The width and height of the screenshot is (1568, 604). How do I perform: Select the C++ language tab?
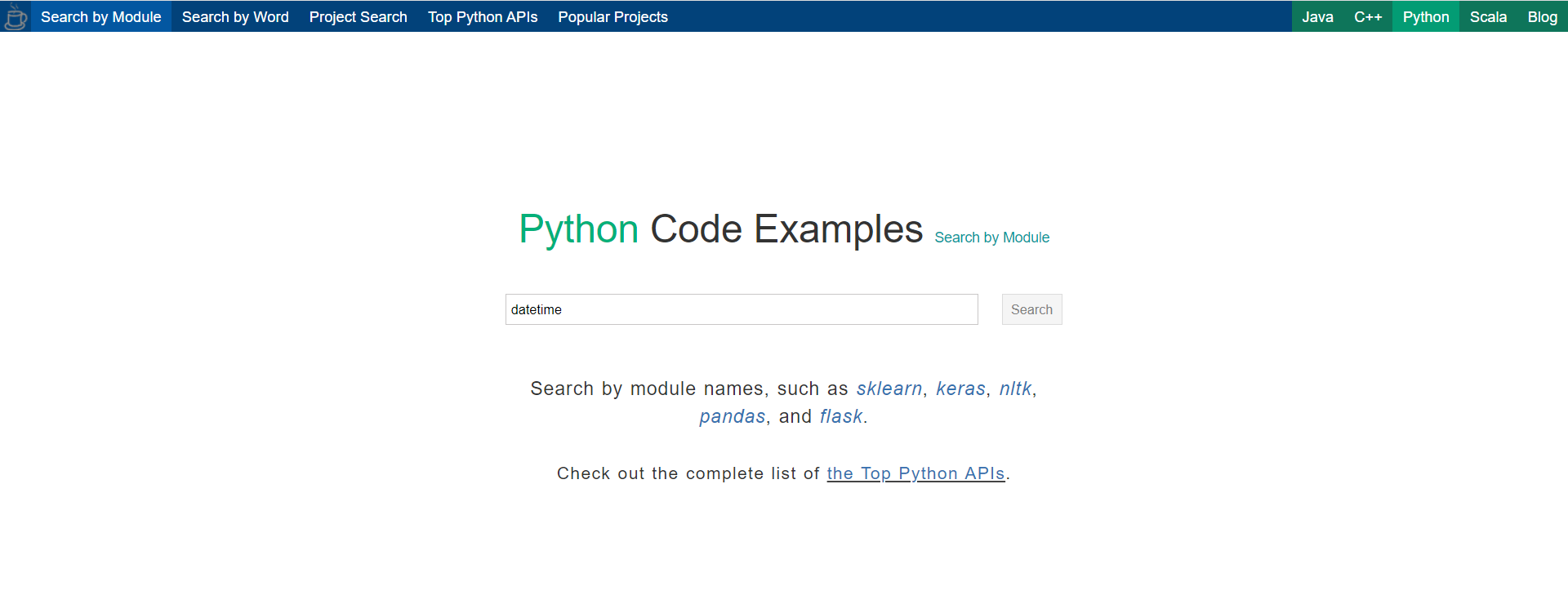[x=1368, y=17]
